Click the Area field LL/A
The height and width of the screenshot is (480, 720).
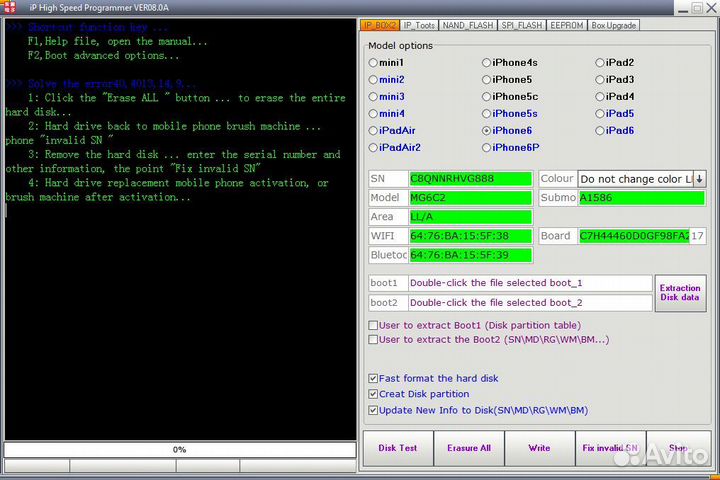tap(470, 217)
